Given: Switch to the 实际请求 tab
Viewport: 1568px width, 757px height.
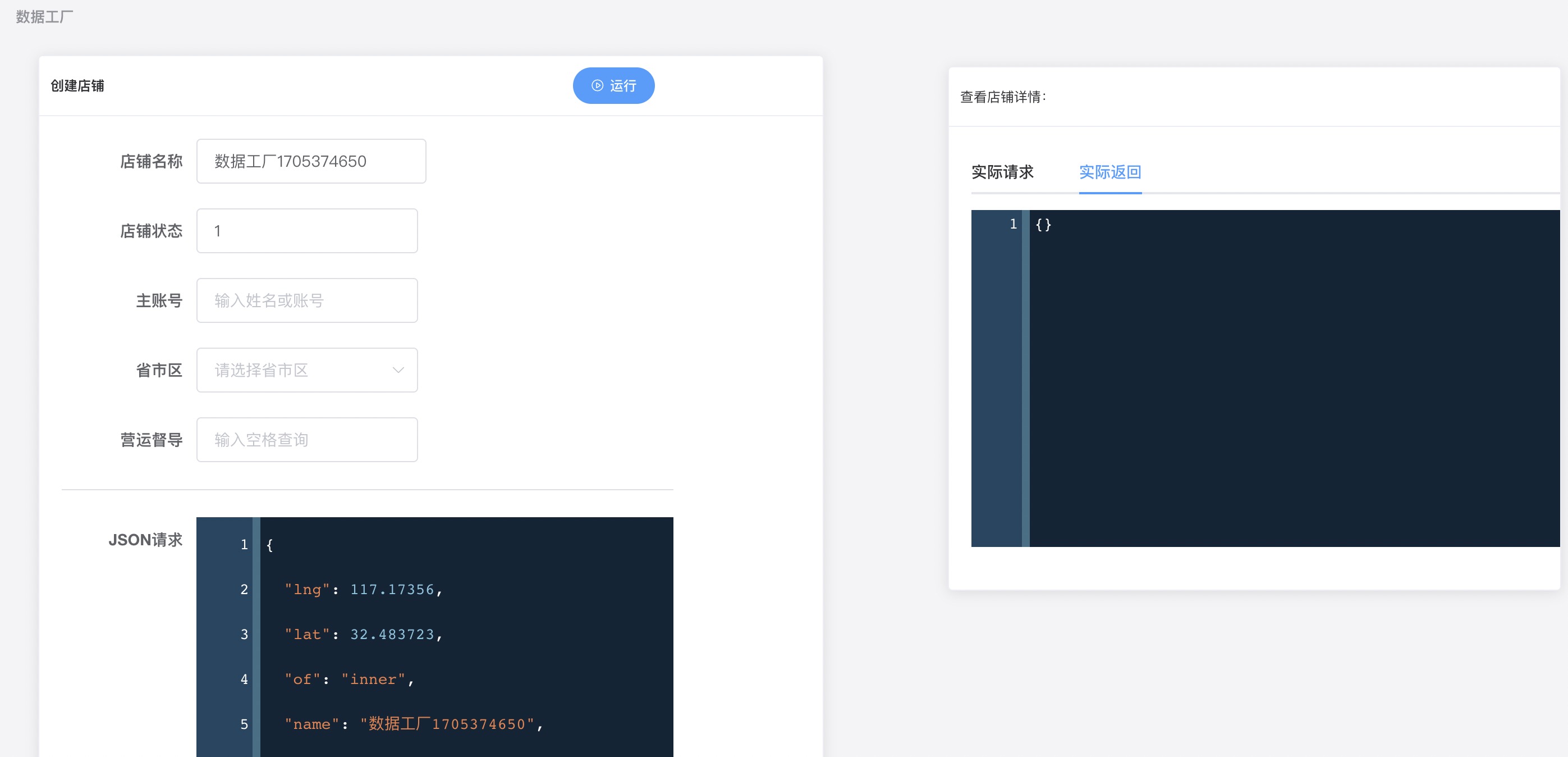Looking at the screenshot, I should [1002, 172].
